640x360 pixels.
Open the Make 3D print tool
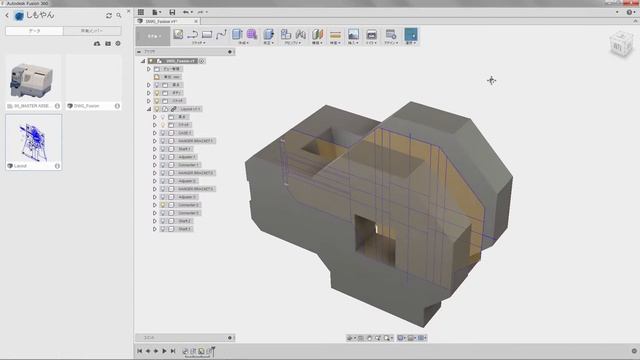click(x=371, y=35)
